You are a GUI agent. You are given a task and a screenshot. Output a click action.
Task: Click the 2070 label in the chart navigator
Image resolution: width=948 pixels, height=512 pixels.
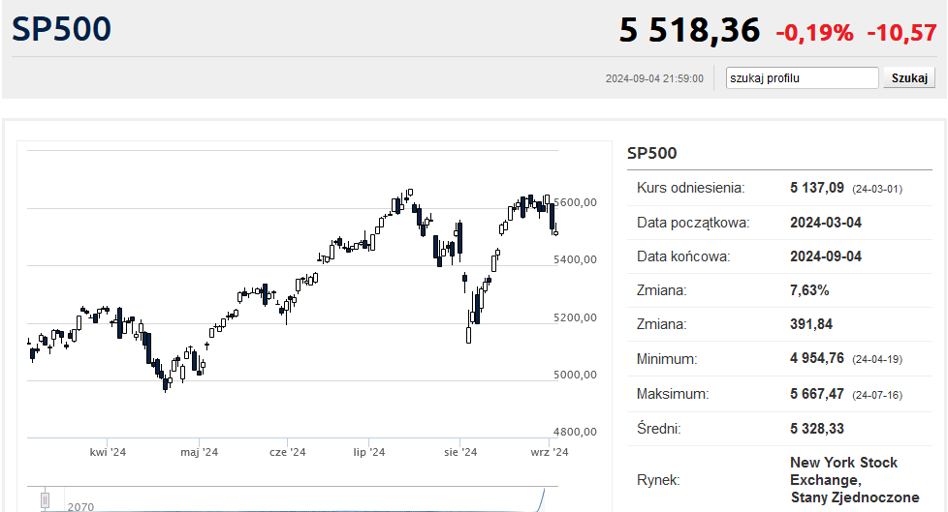point(80,507)
